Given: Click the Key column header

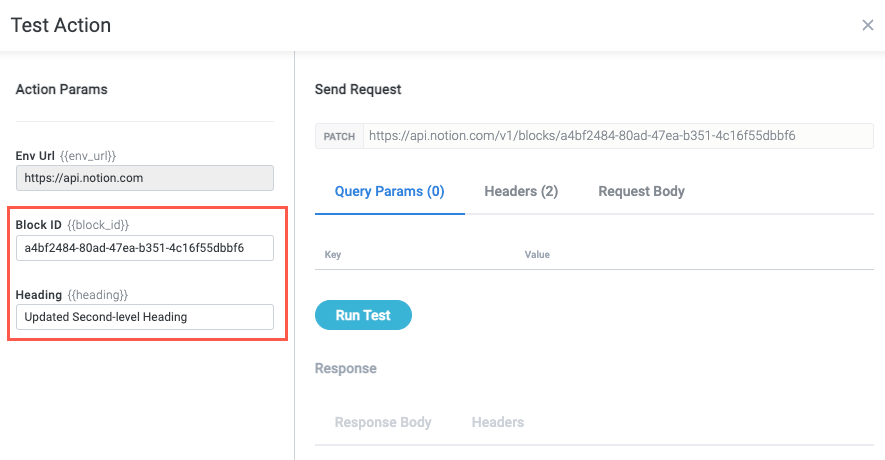Looking at the screenshot, I should 333,255.
